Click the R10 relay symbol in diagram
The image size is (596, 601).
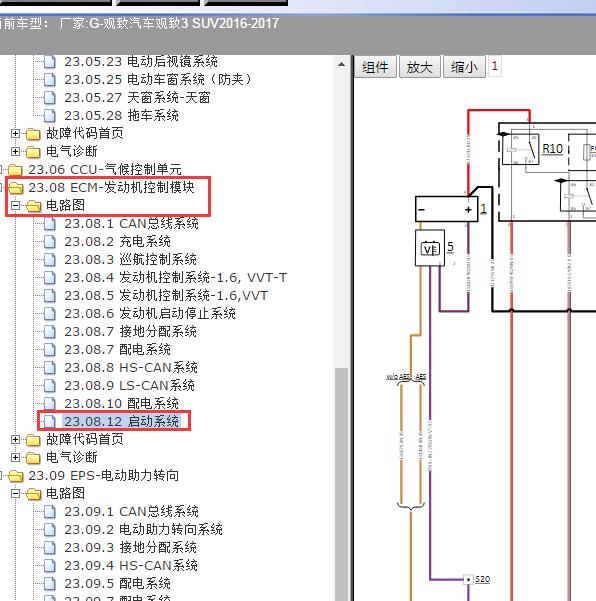[x=521, y=149]
